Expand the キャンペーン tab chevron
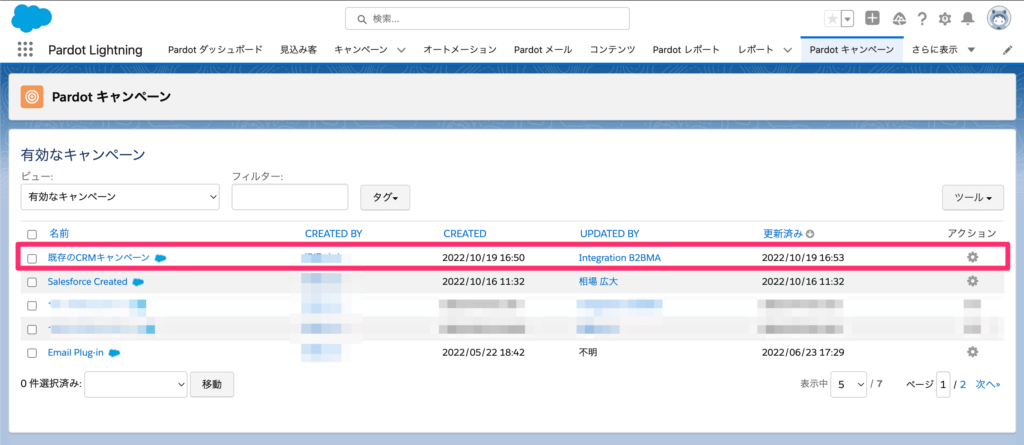The height and width of the screenshot is (445, 1024). pos(401,50)
